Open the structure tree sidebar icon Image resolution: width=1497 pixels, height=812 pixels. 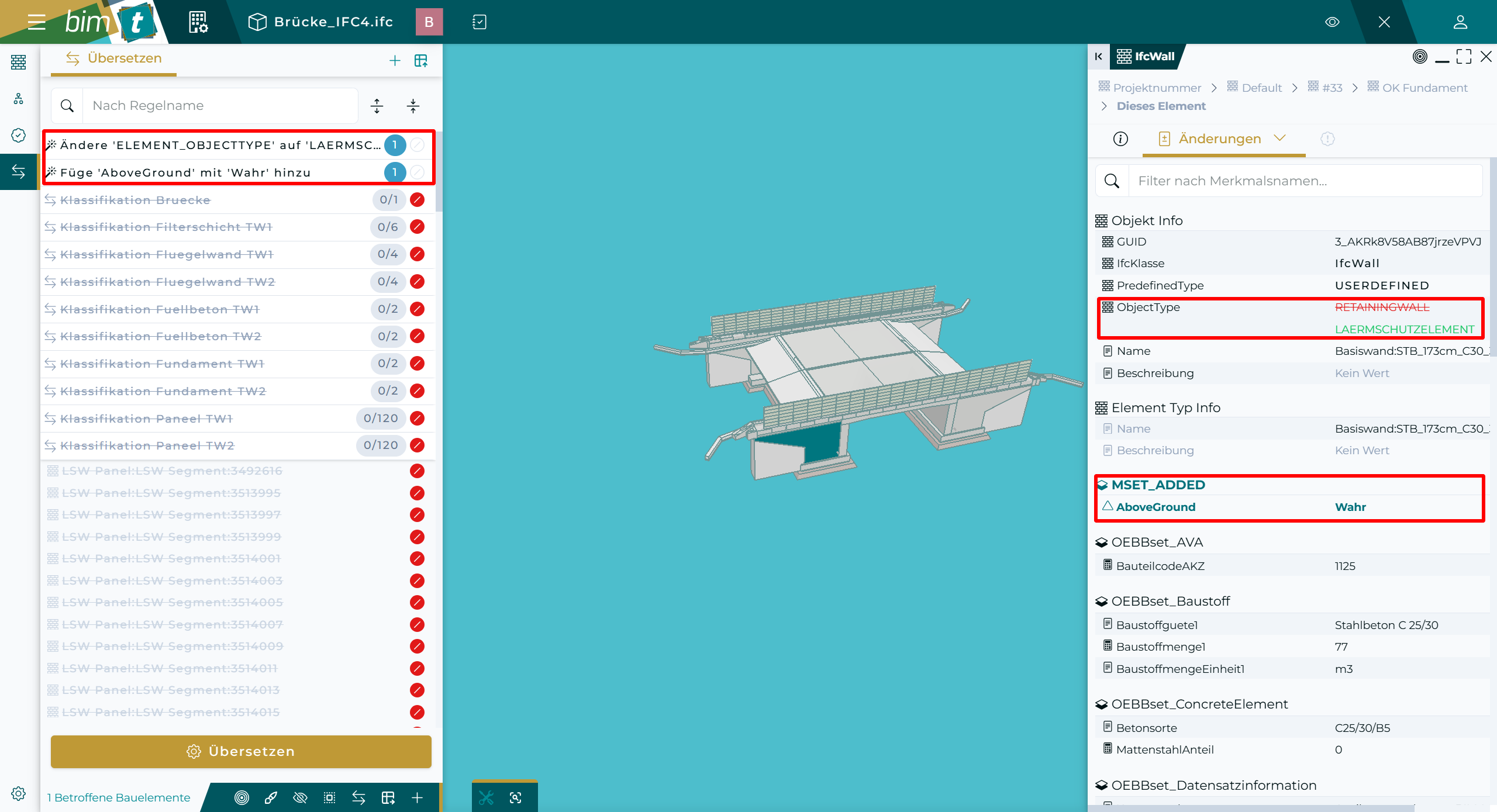[19, 99]
